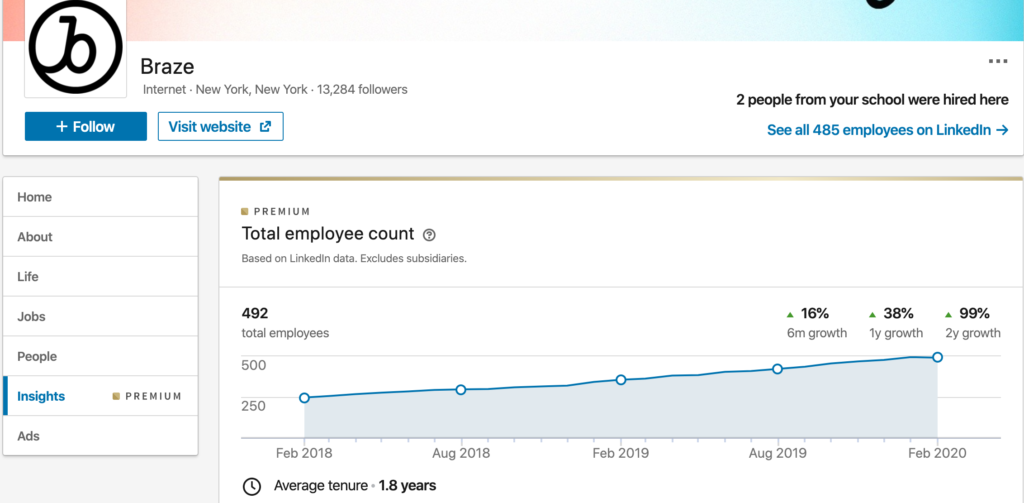Open the Jobs section
The image size is (1024, 503).
click(101, 316)
